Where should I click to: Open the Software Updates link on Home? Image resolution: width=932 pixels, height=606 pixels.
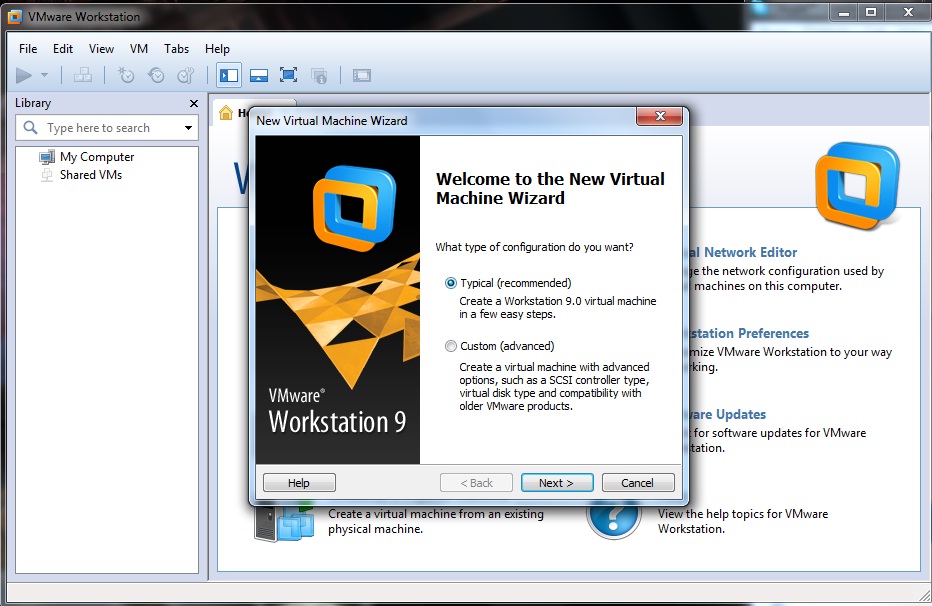tap(728, 414)
